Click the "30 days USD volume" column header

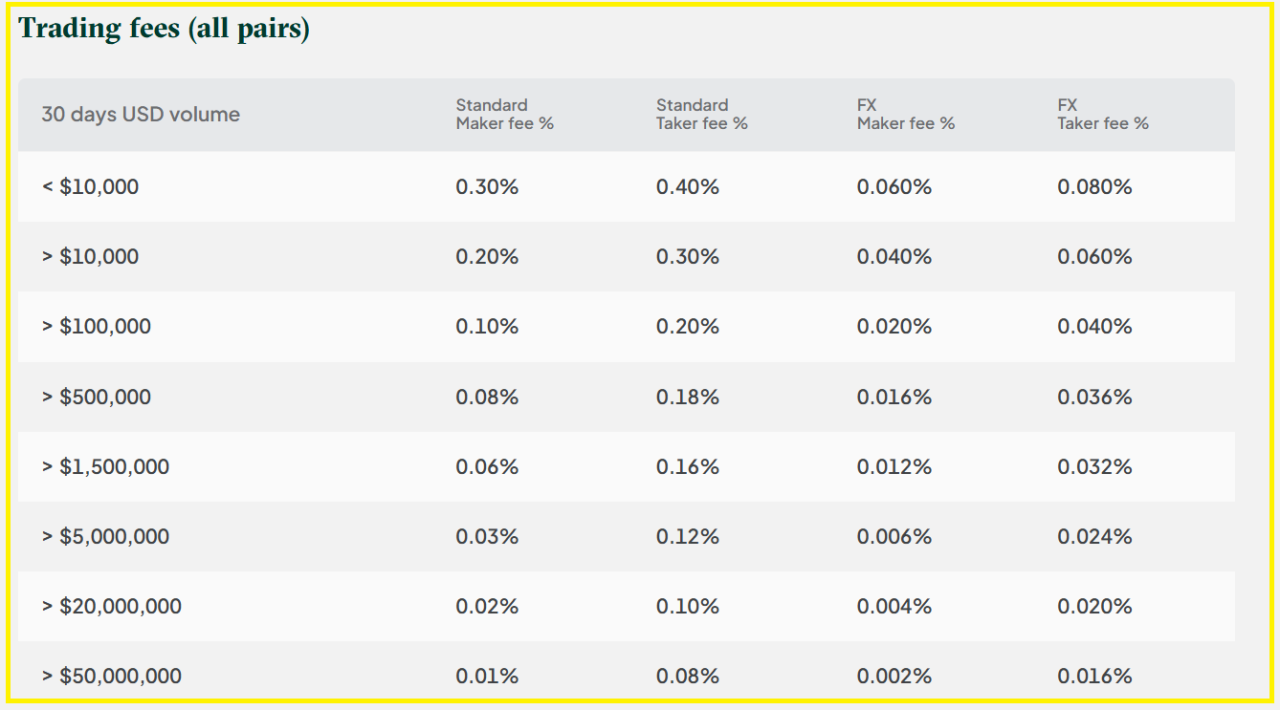tap(140, 115)
